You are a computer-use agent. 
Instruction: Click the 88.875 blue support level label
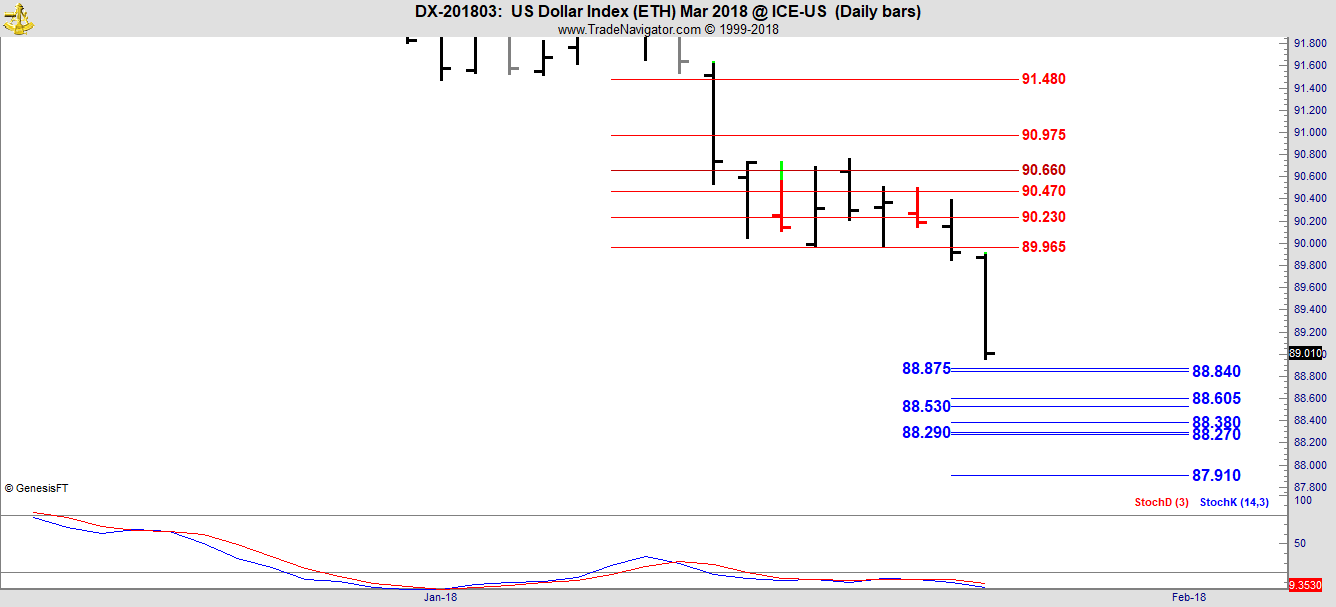(925, 369)
